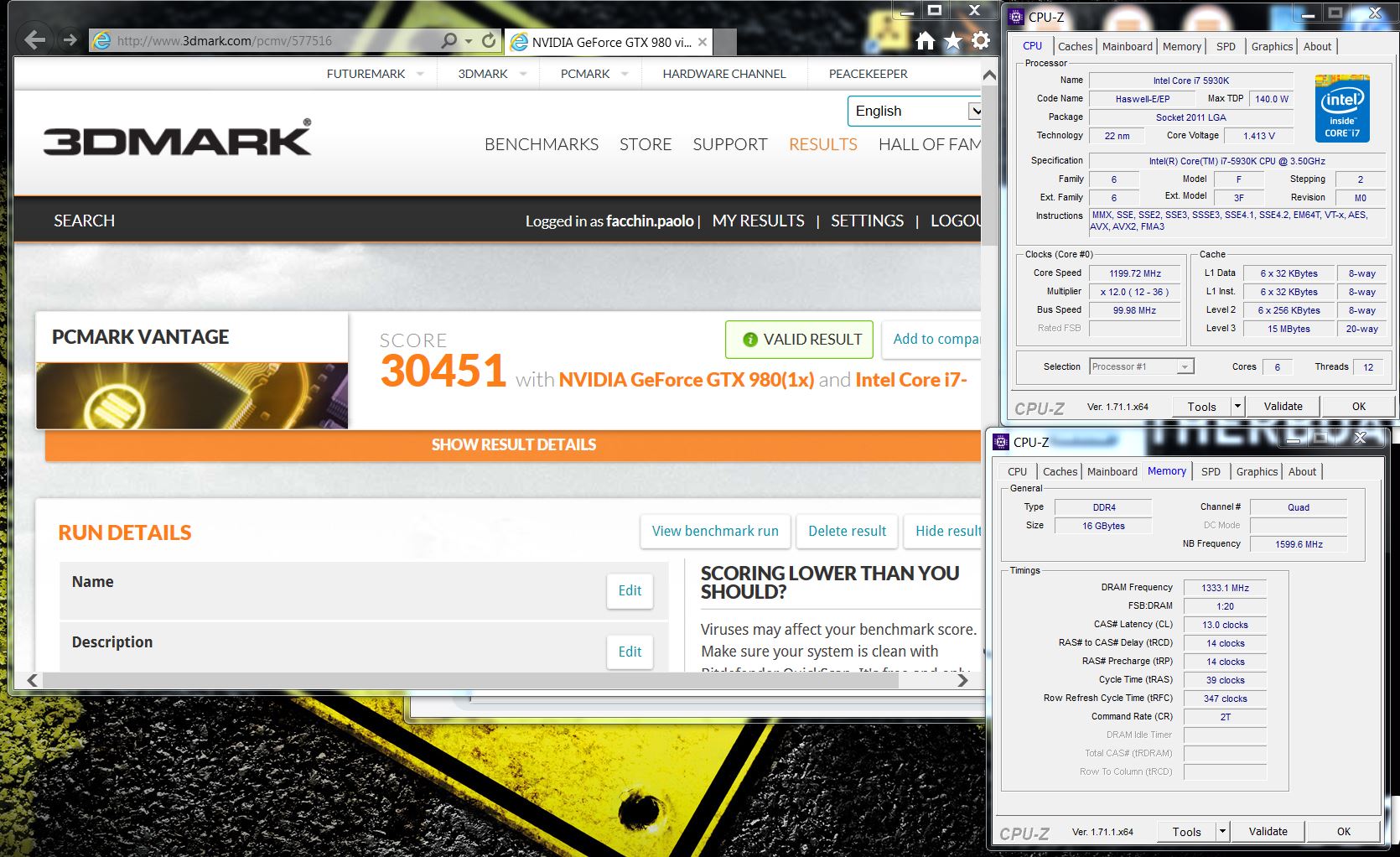Click the Intel Core i7 logo in CPU-Z
The width and height of the screenshot is (1400, 857).
tap(1342, 109)
